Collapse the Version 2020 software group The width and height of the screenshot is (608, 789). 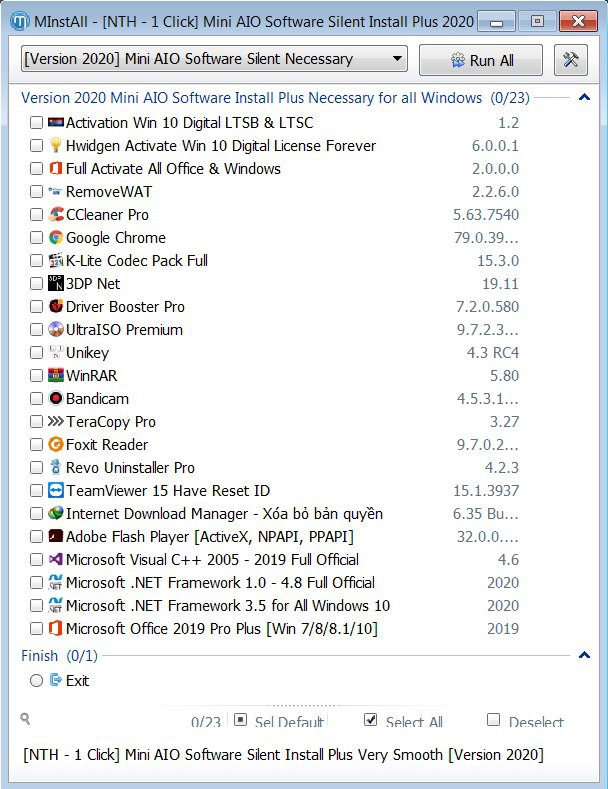point(584,97)
